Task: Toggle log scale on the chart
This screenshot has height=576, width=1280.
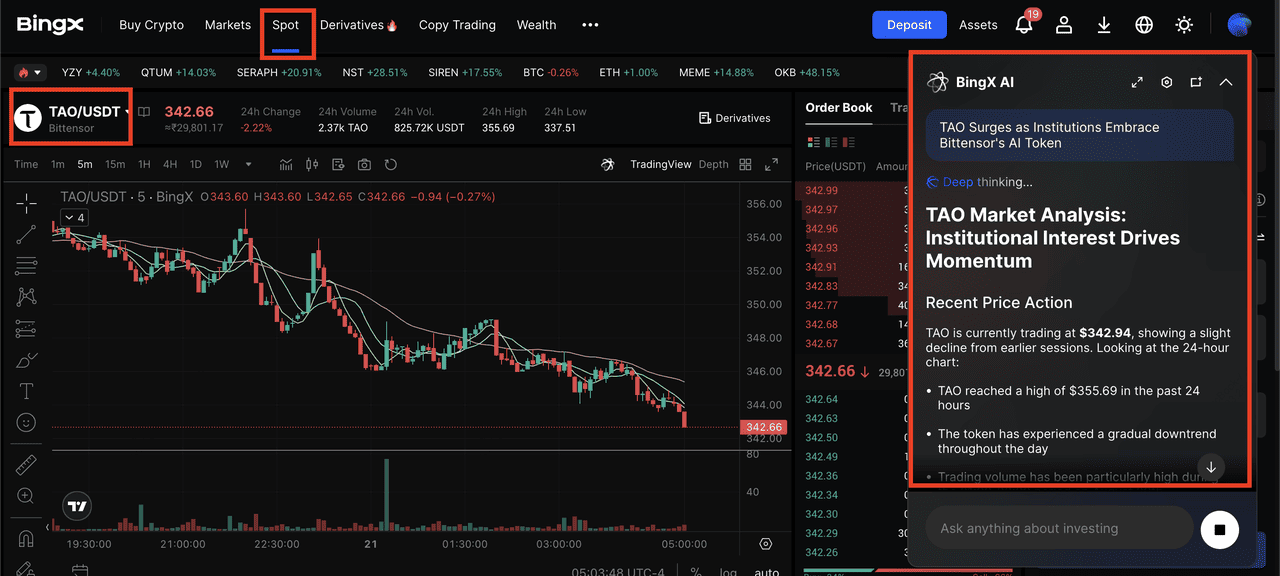Action: [x=728, y=571]
